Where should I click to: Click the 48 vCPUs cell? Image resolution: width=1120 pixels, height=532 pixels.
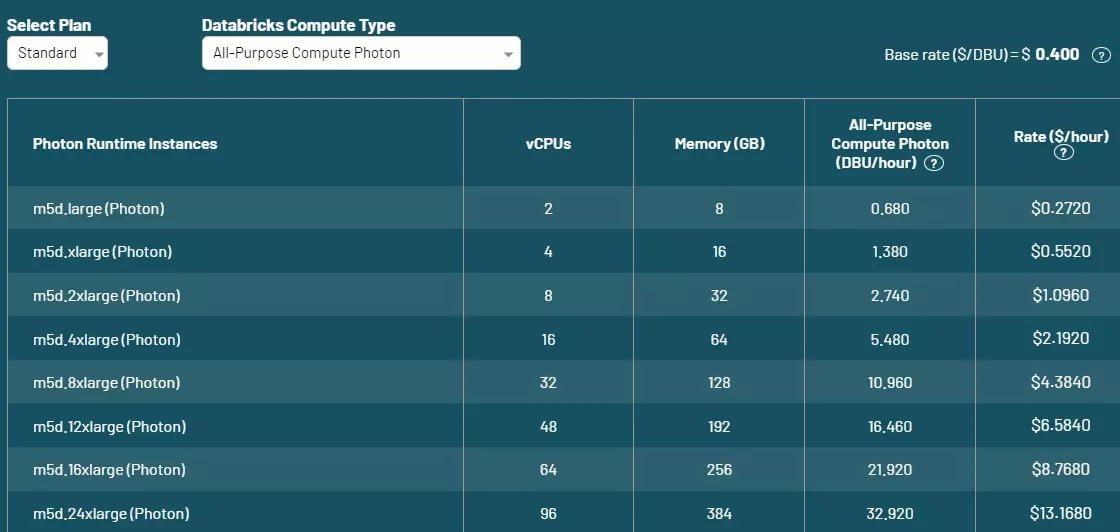(x=549, y=426)
